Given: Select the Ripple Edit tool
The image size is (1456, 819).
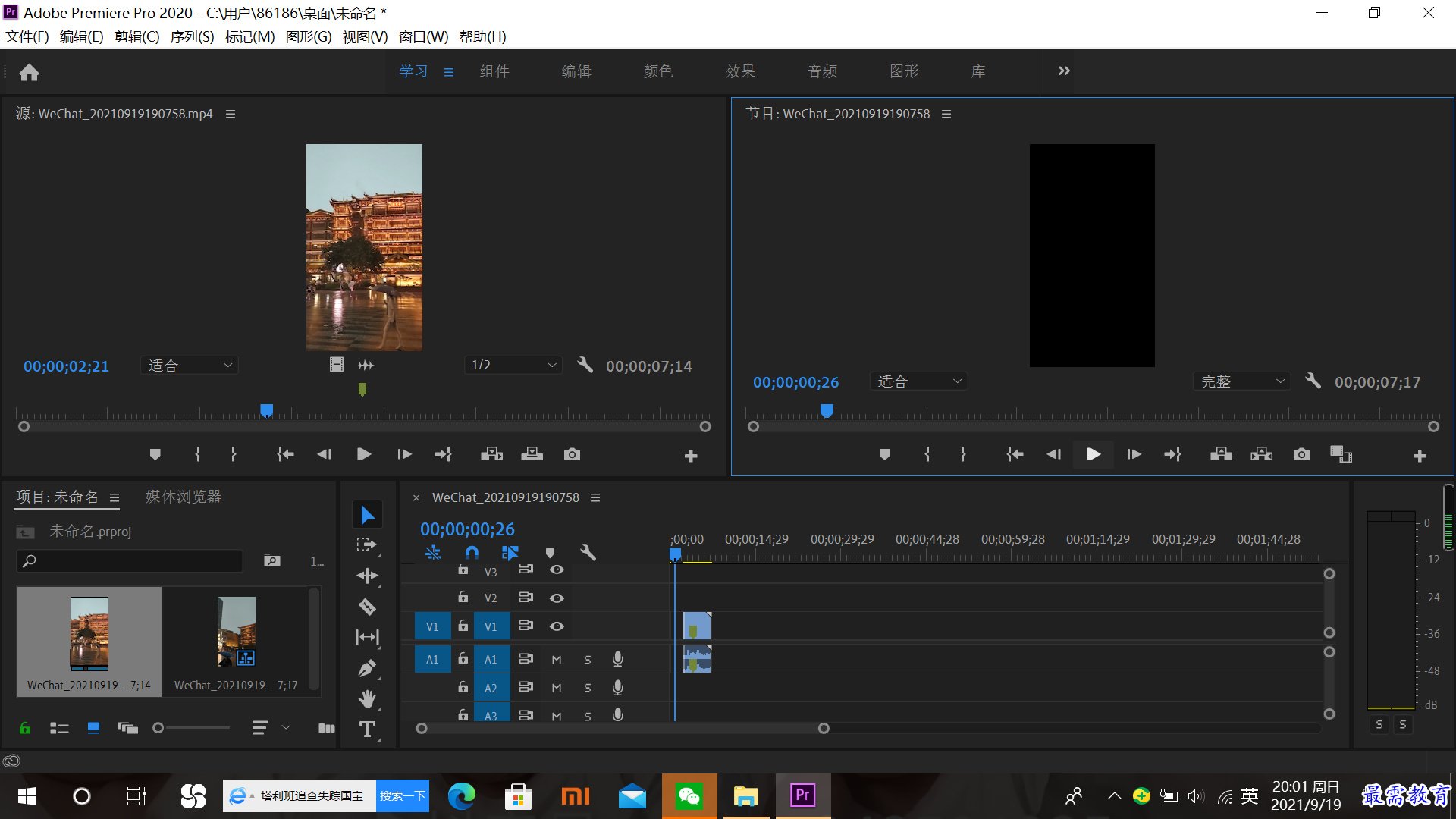Looking at the screenshot, I should click(367, 576).
